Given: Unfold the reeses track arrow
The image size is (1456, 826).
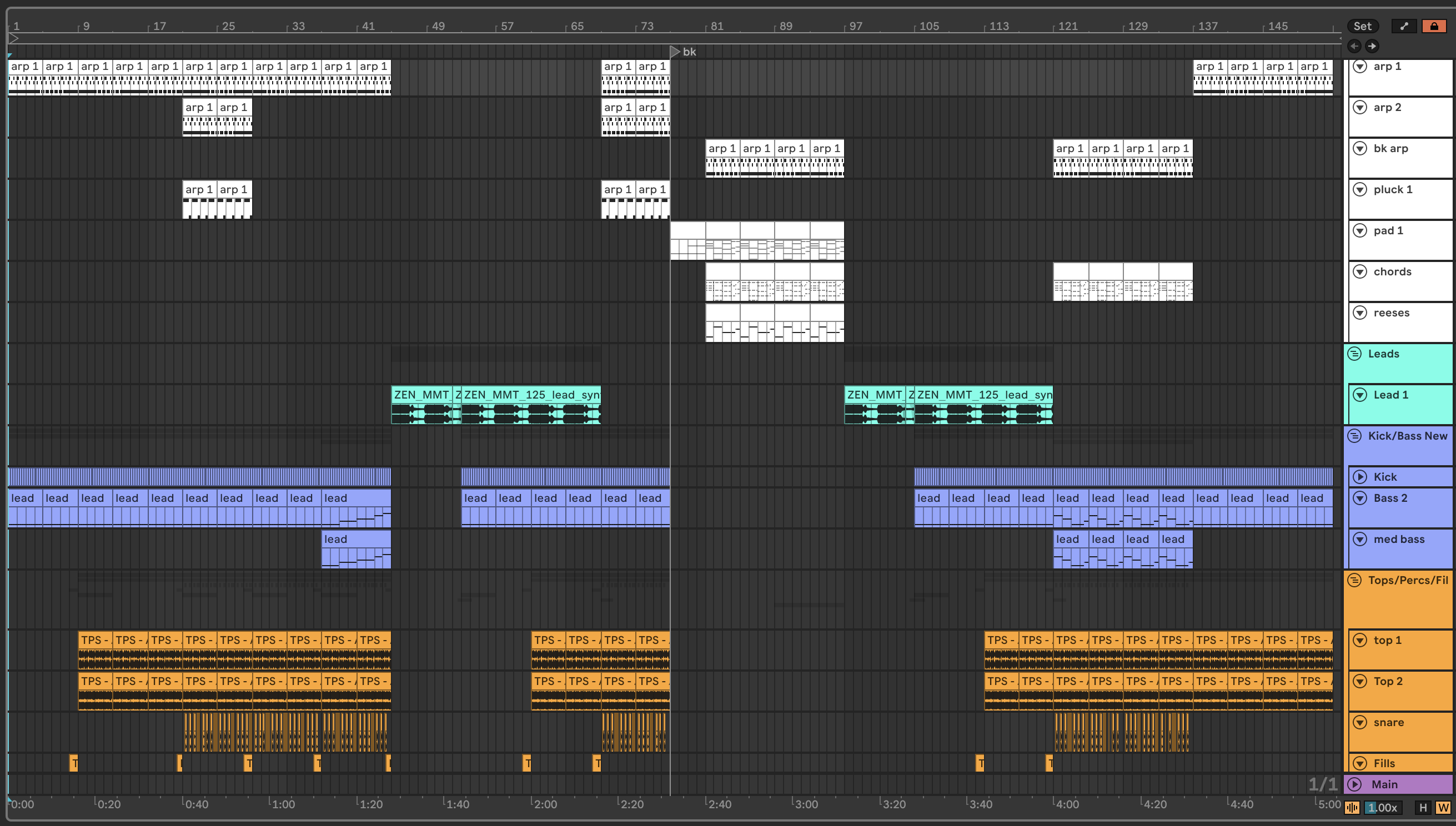Looking at the screenshot, I should point(1360,313).
